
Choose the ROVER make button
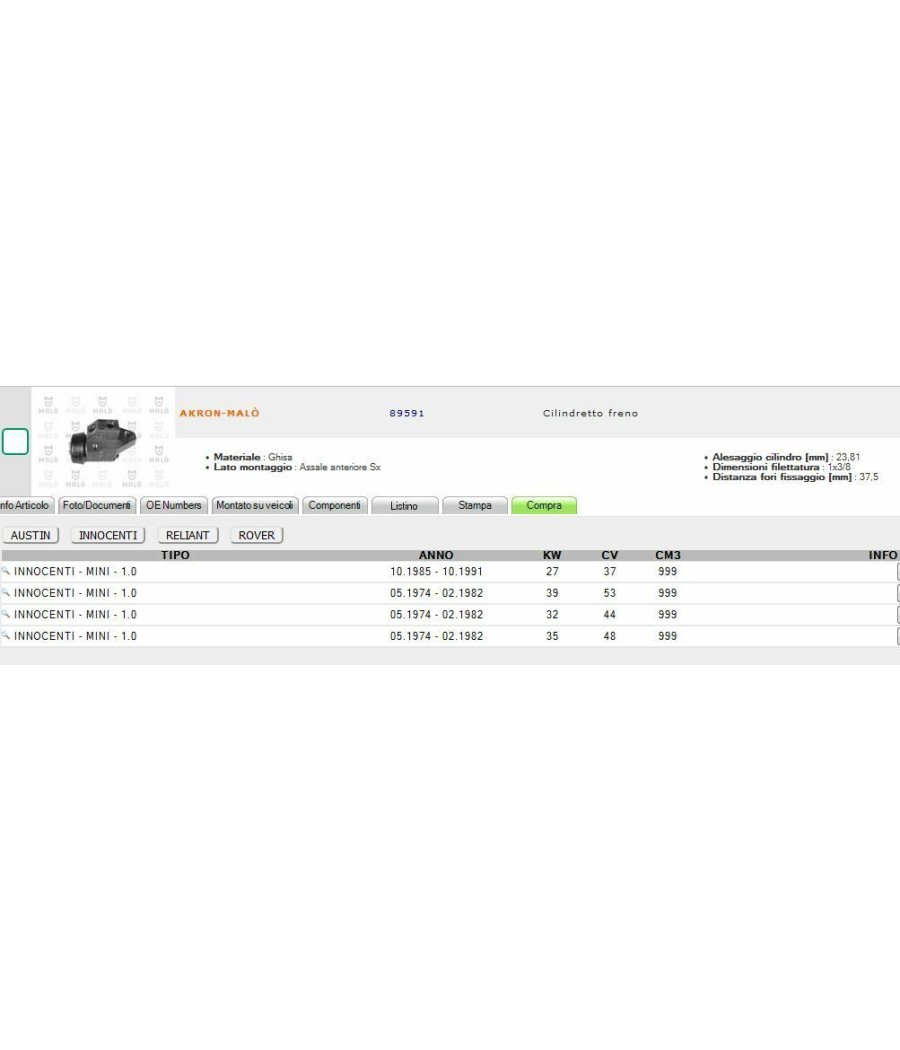[256, 536]
